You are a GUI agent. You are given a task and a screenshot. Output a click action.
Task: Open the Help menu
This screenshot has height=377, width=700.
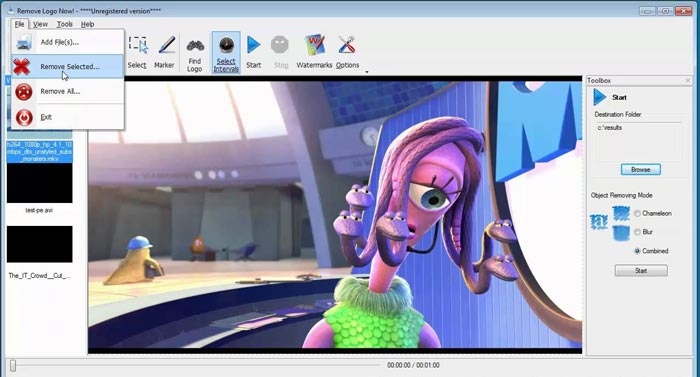(x=87, y=24)
